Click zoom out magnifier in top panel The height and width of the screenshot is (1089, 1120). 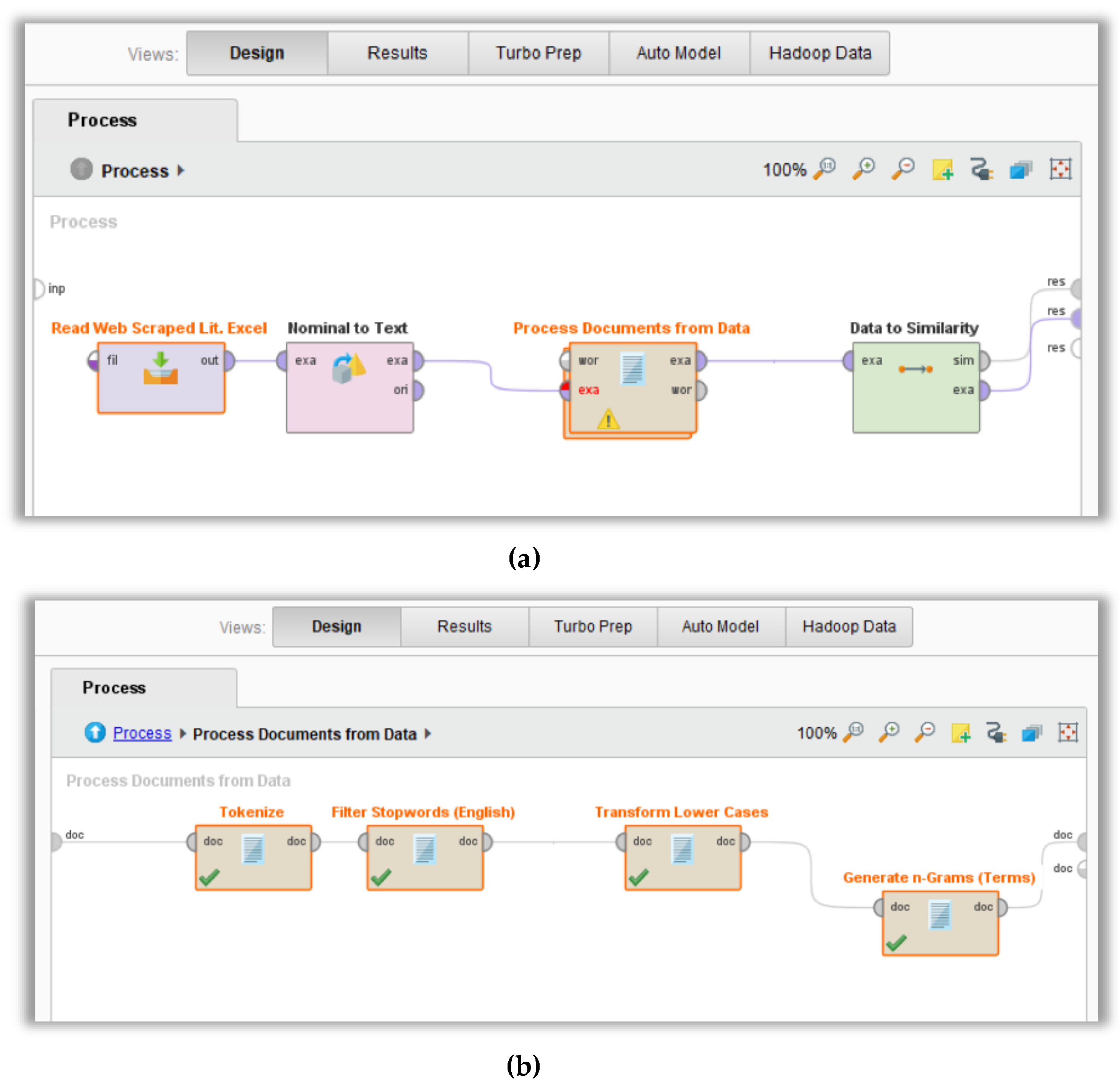[x=903, y=169]
